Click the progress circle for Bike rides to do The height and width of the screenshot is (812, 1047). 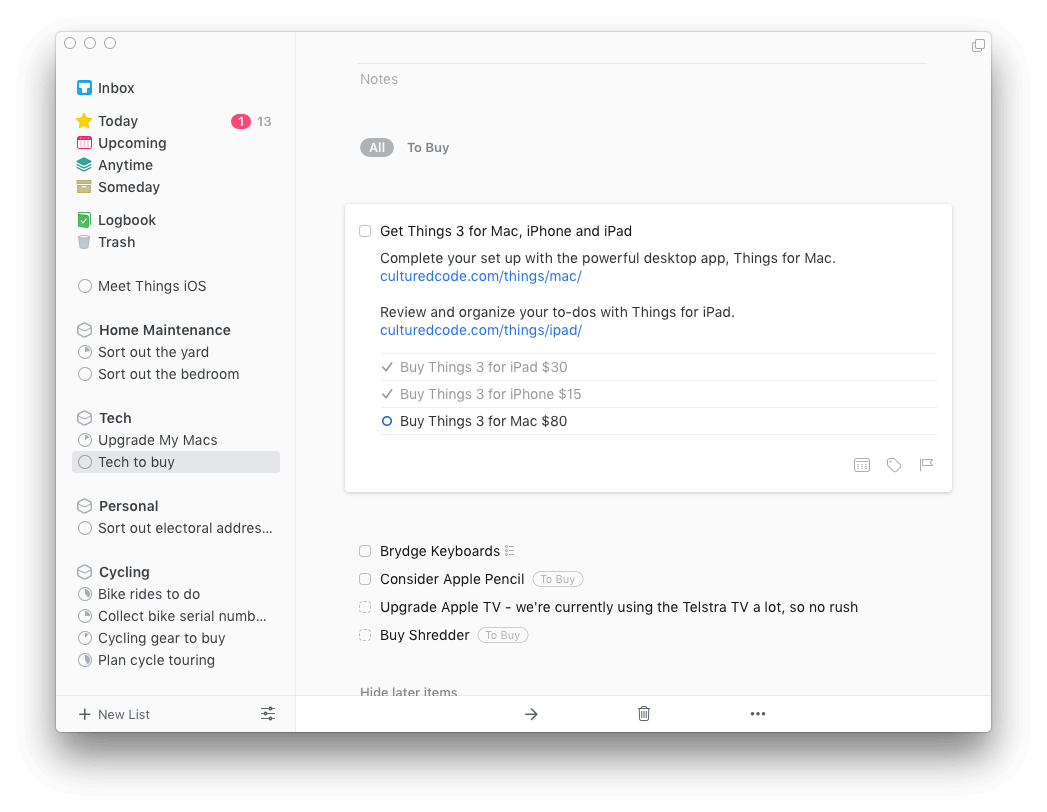85,594
